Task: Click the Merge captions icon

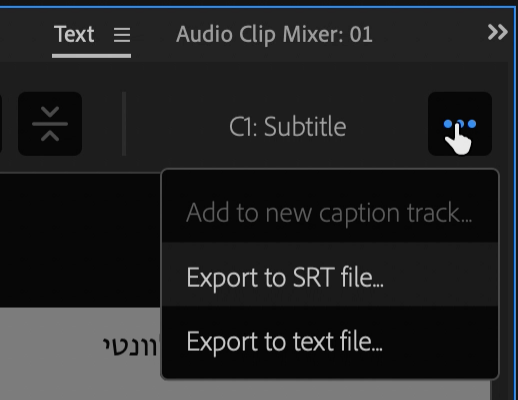Action: 50,124
